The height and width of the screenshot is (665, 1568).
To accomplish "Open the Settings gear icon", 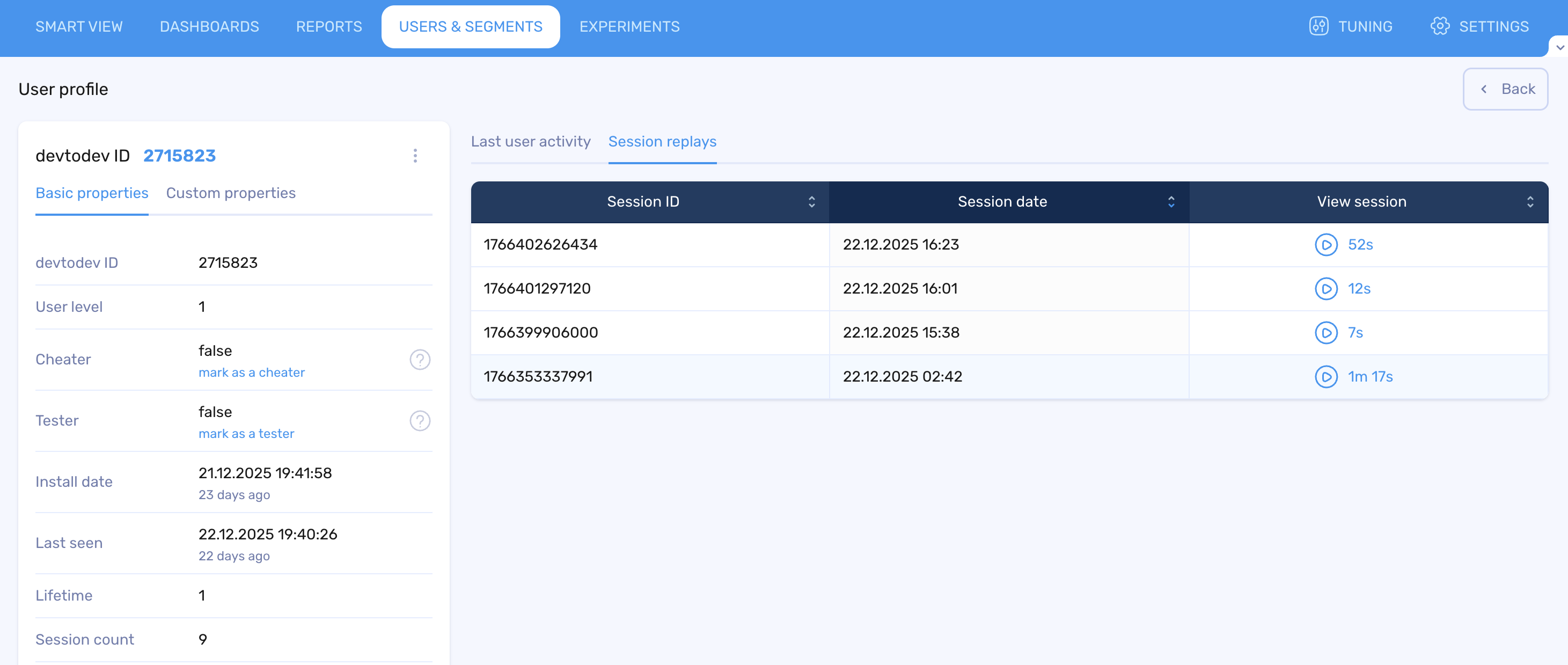I will pyautogui.click(x=1440, y=26).
